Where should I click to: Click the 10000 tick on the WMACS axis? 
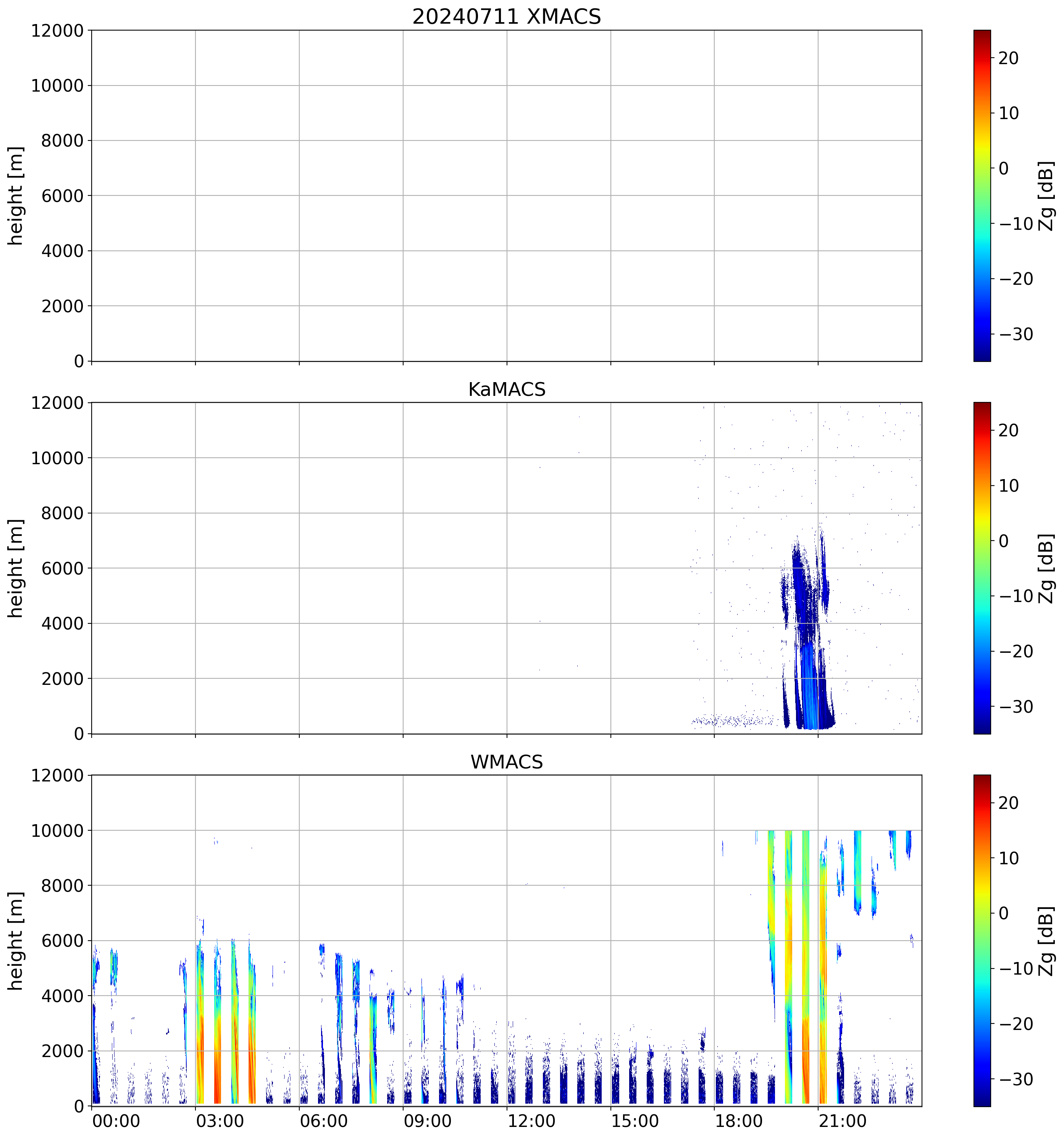[57, 831]
